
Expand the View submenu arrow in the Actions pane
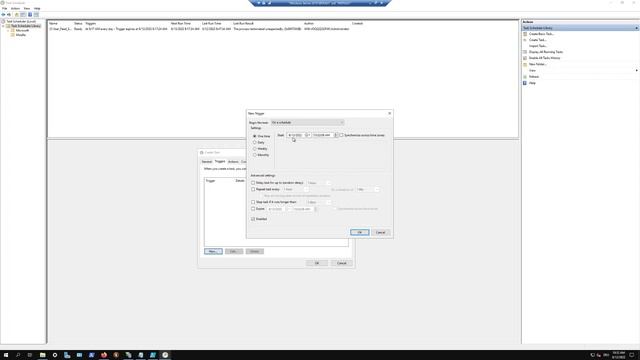636,71
